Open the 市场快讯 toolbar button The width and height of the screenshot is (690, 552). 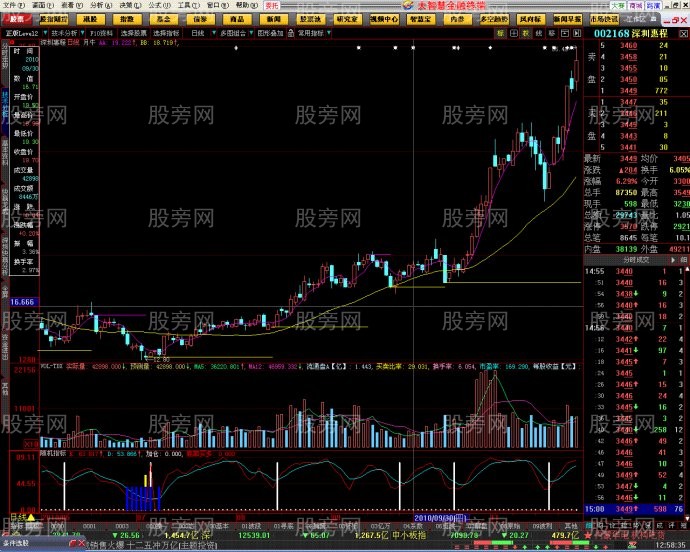point(604,19)
